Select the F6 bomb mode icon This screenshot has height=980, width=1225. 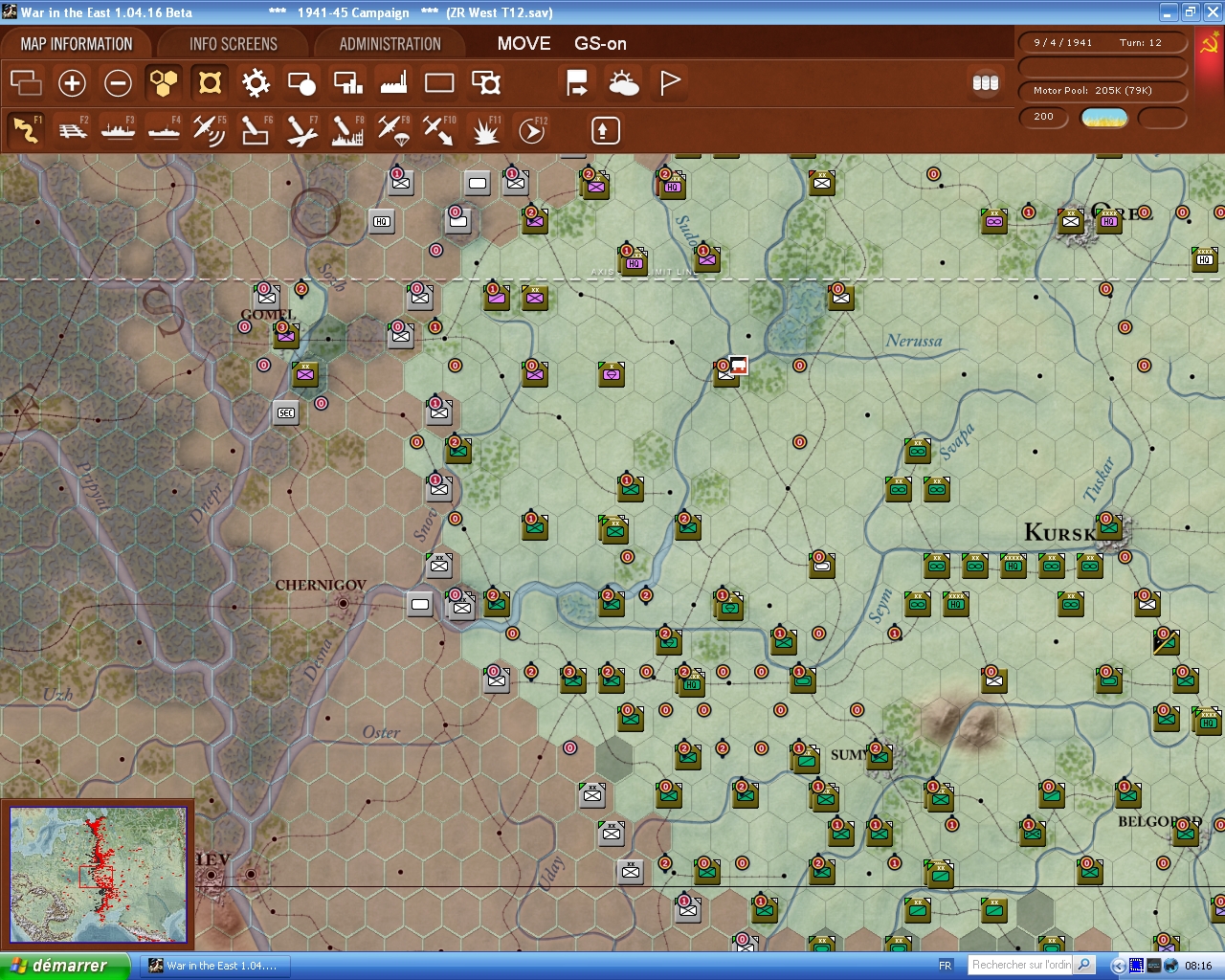tap(256, 130)
